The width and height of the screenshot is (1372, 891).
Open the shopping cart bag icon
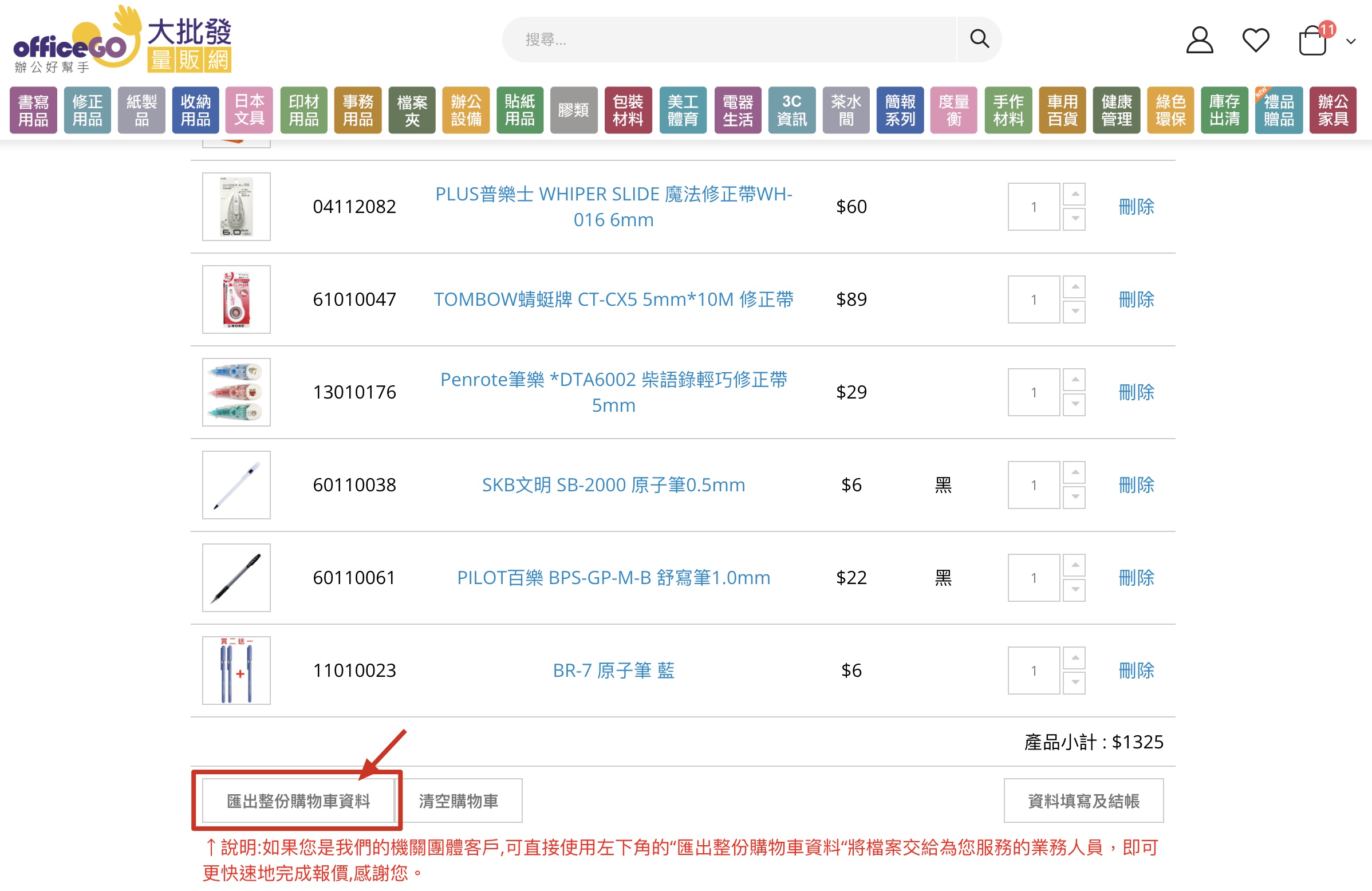pyautogui.click(x=1312, y=40)
